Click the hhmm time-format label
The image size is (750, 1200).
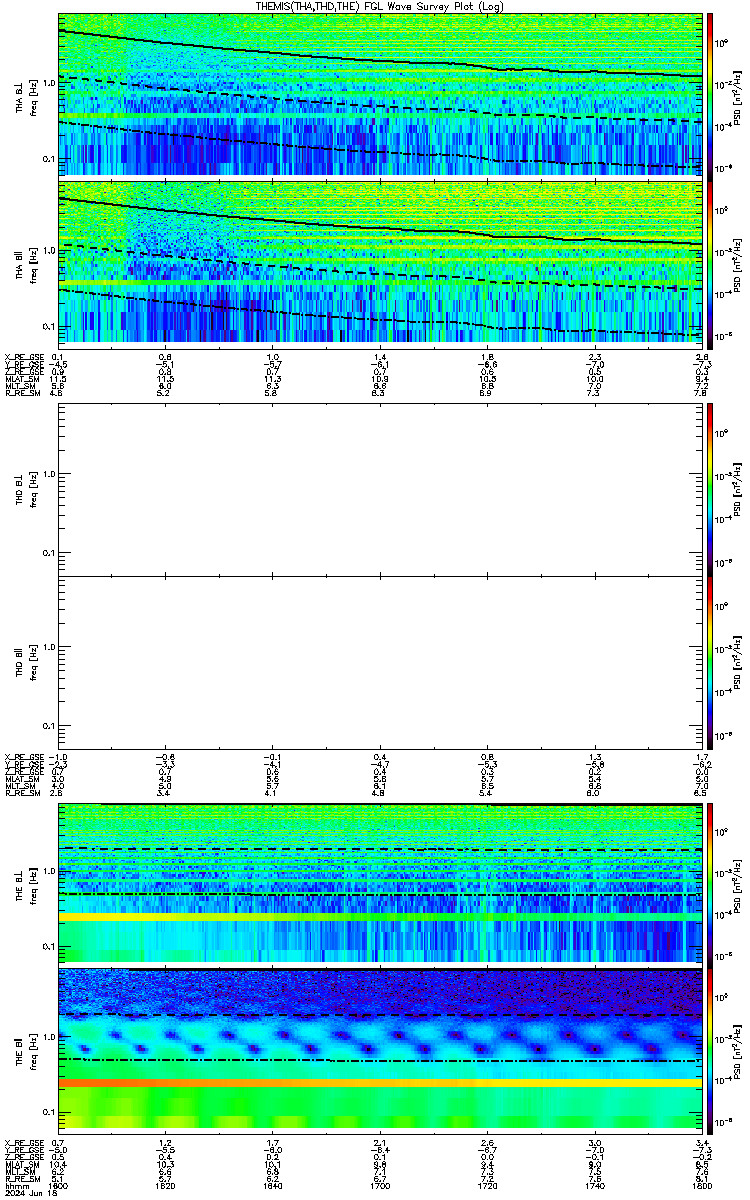click(x=15, y=1185)
